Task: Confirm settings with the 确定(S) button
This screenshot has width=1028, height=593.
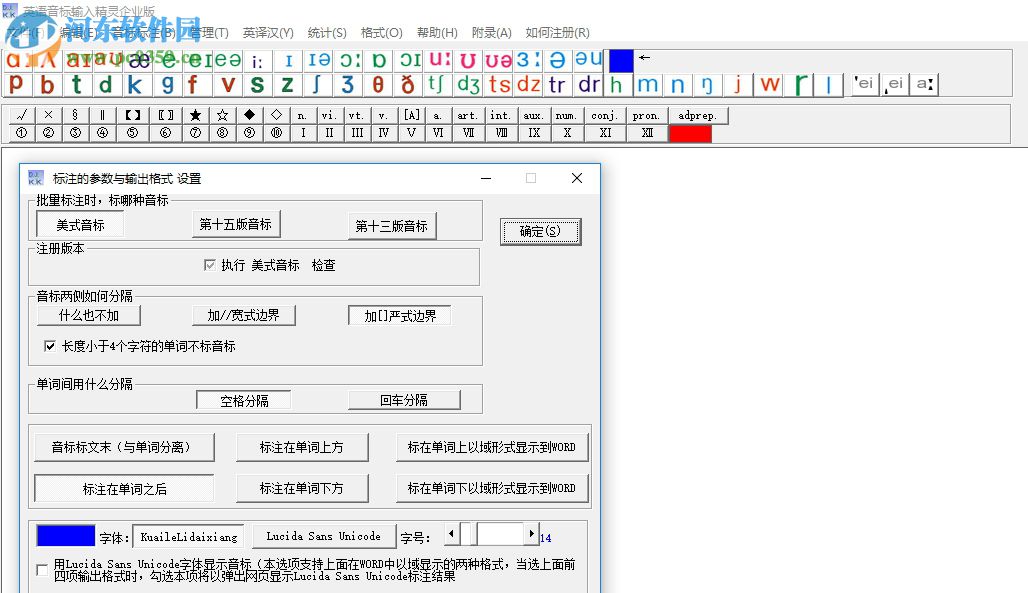Action: [540, 231]
